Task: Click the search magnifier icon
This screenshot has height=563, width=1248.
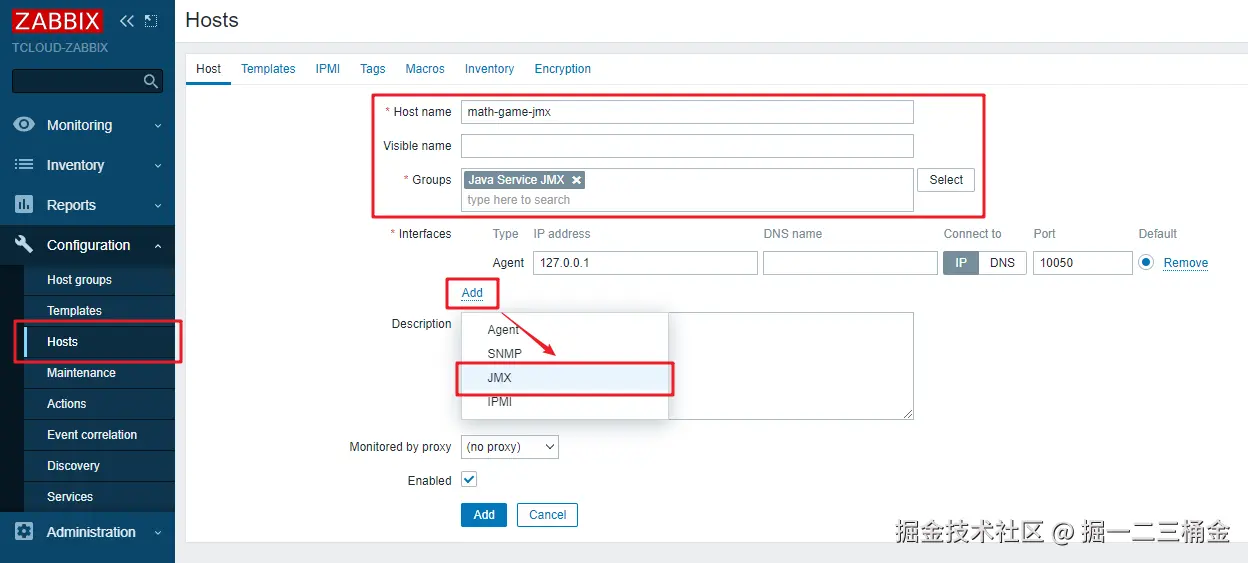Action: pos(151,81)
